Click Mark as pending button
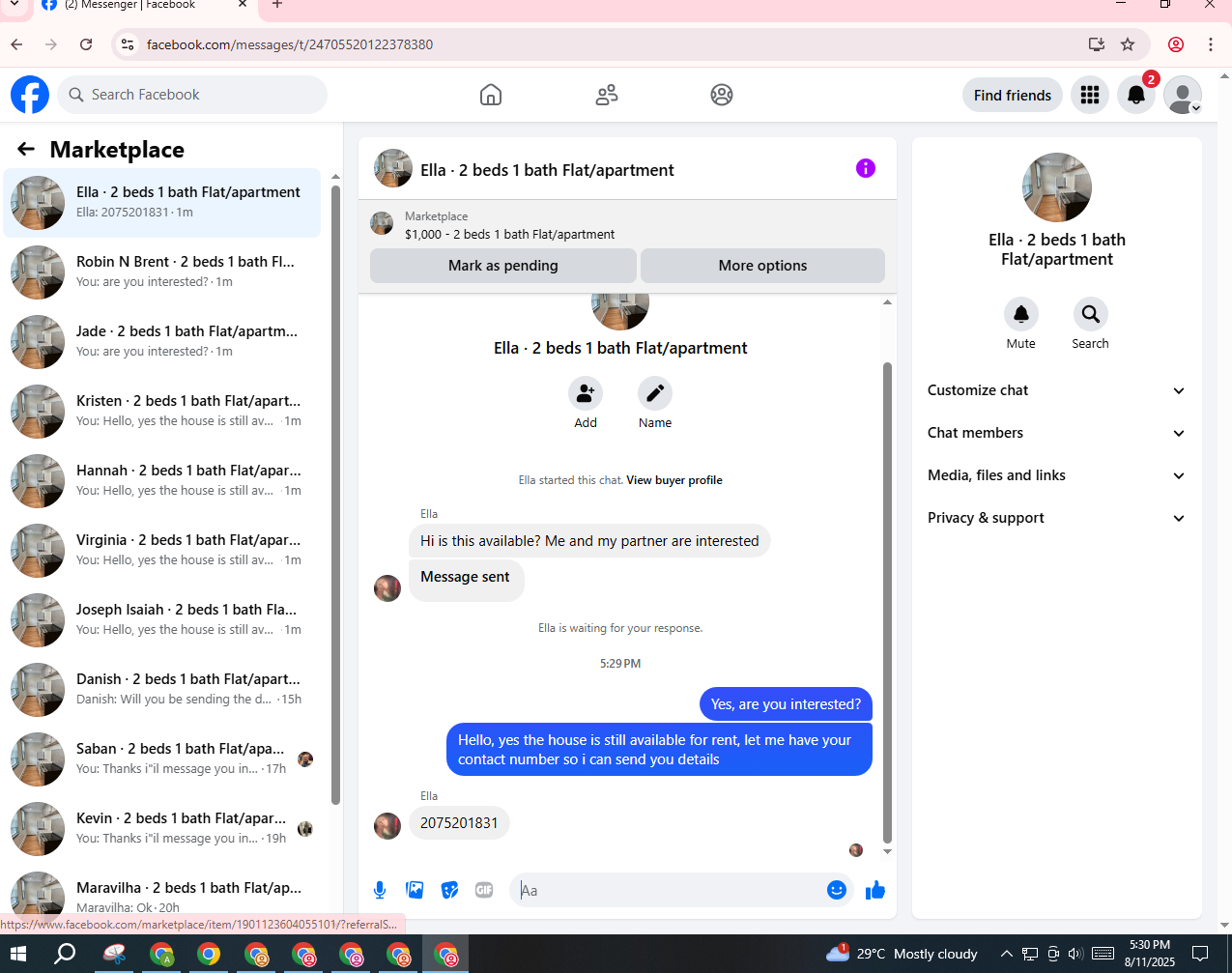Screen dimensions: 1232x973 (x=503, y=266)
